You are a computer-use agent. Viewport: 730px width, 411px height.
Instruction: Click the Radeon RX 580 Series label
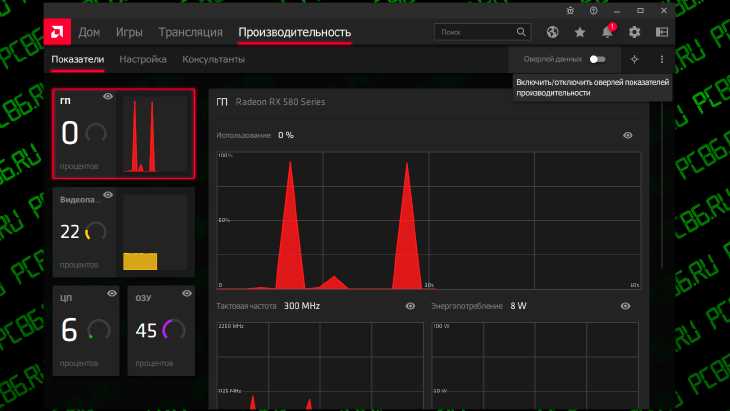point(280,102)
